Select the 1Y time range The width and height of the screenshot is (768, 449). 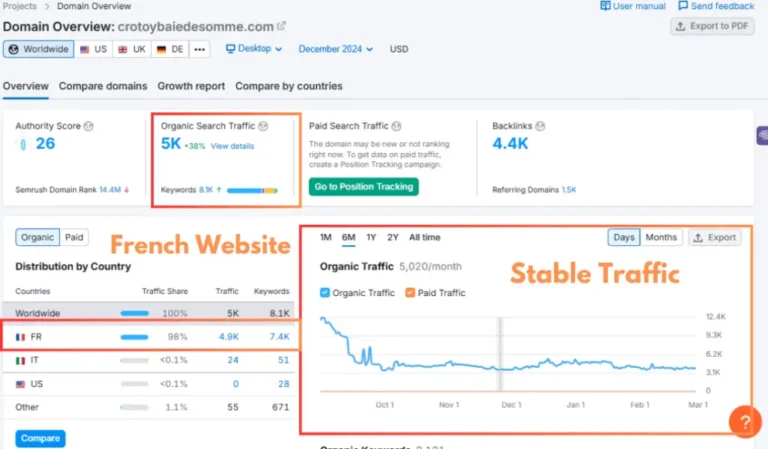tap(371, 237)
